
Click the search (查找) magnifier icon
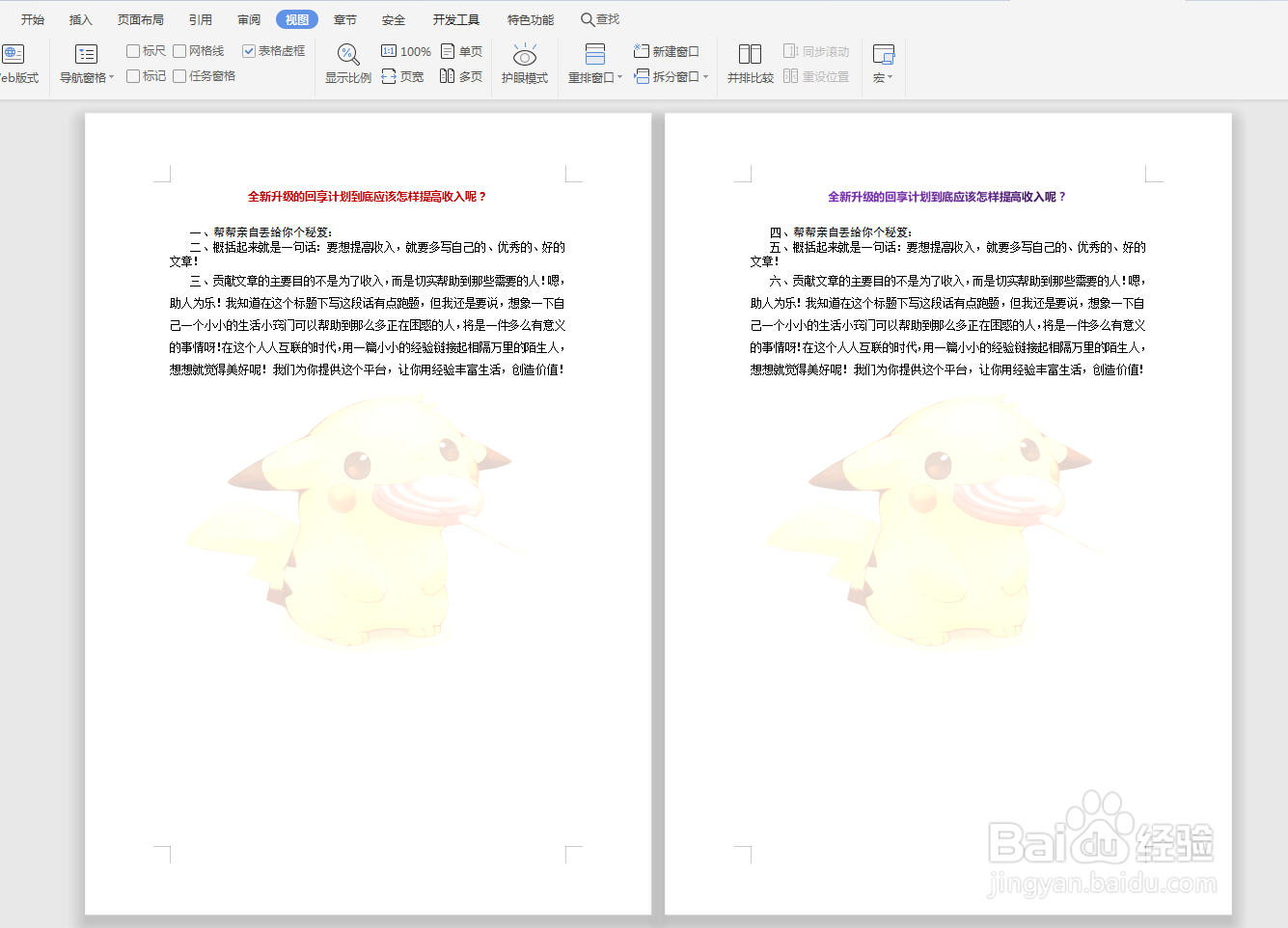click(x=587, y=19)
